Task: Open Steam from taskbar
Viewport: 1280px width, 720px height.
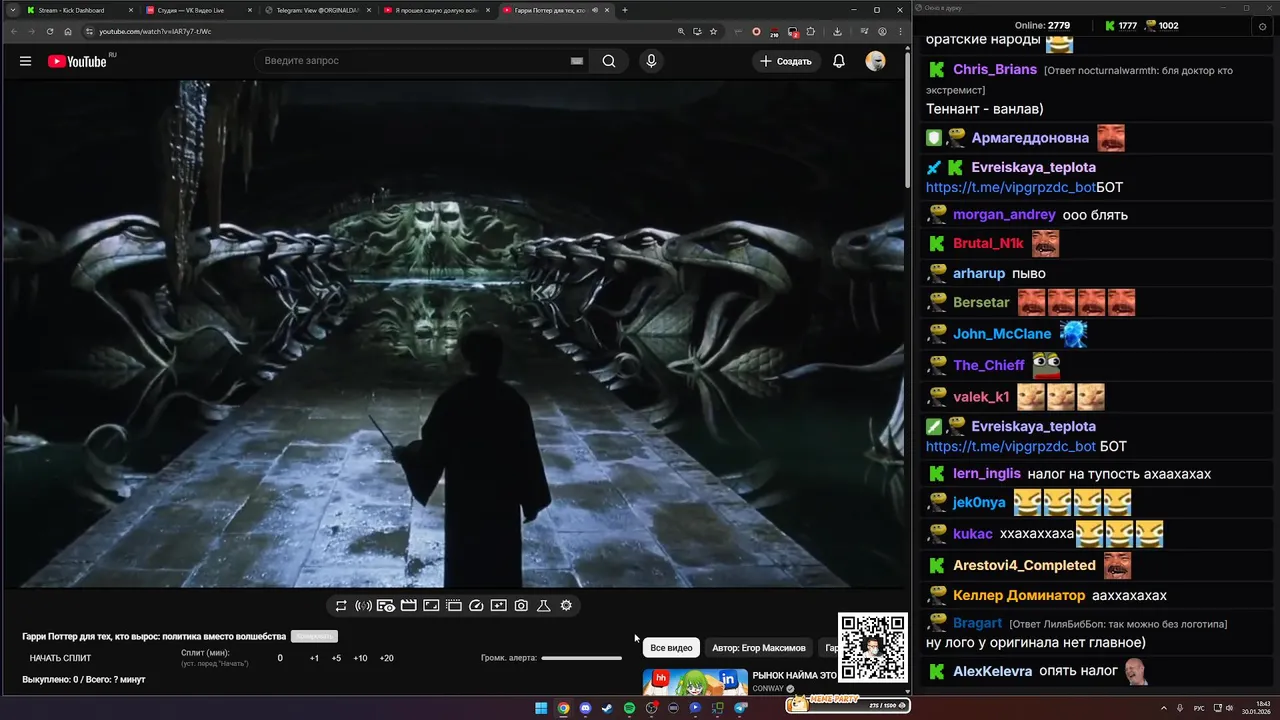Action: pyautogui.click(x=607, y=708)
